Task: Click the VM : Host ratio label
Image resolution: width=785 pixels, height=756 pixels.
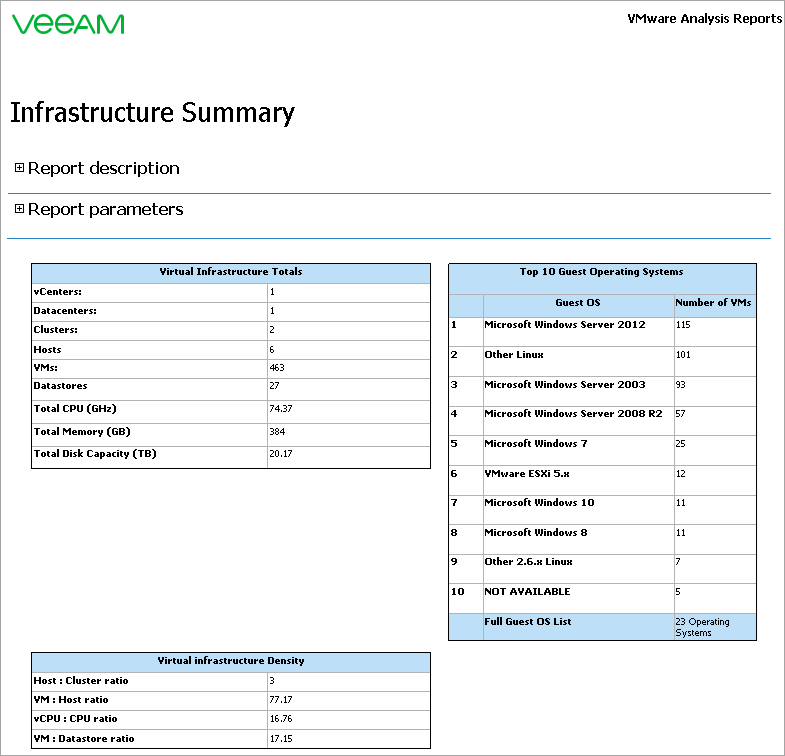Action: point(71,700)
